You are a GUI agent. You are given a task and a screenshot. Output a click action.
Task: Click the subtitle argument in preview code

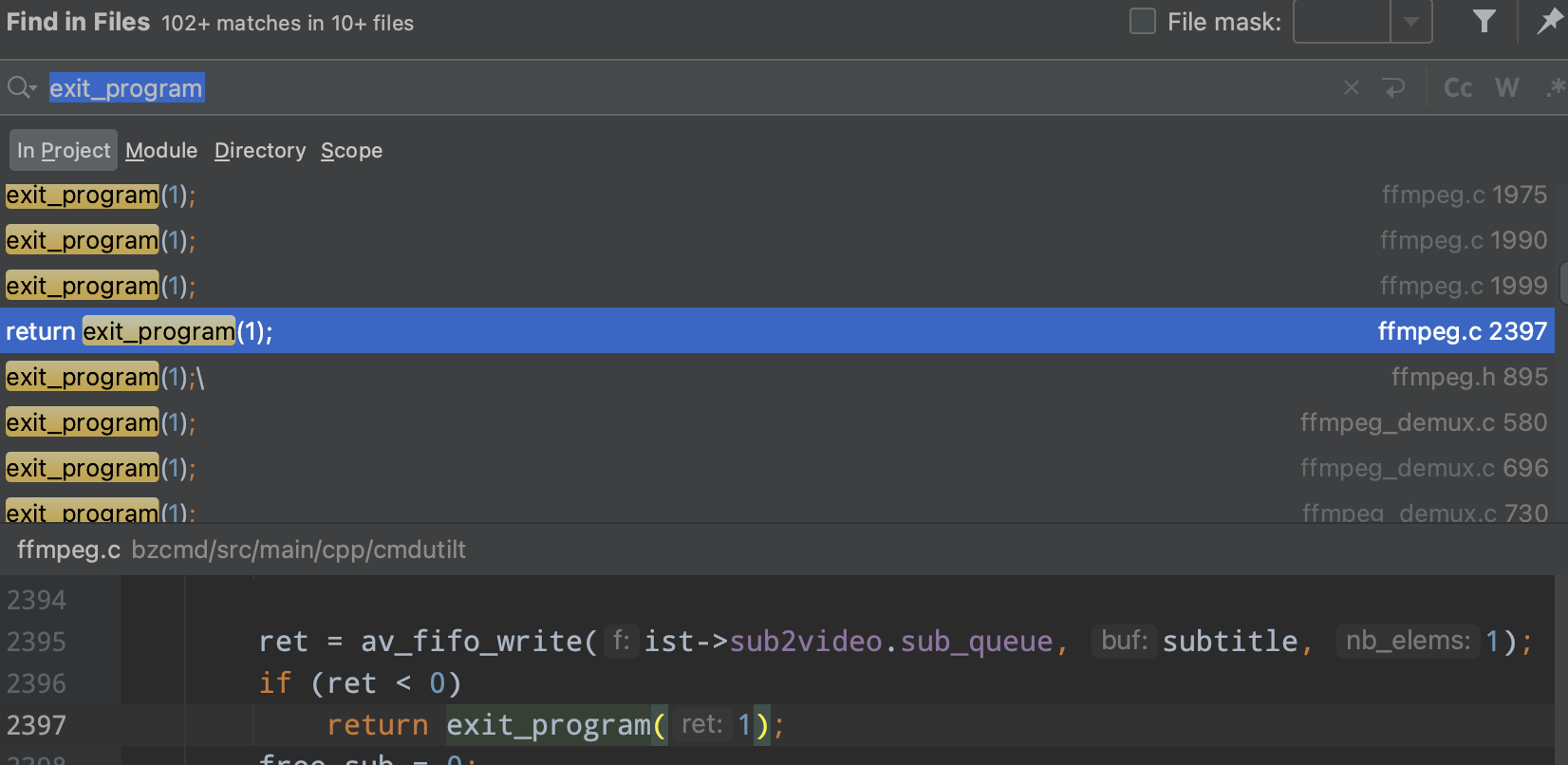point(1229,642)
